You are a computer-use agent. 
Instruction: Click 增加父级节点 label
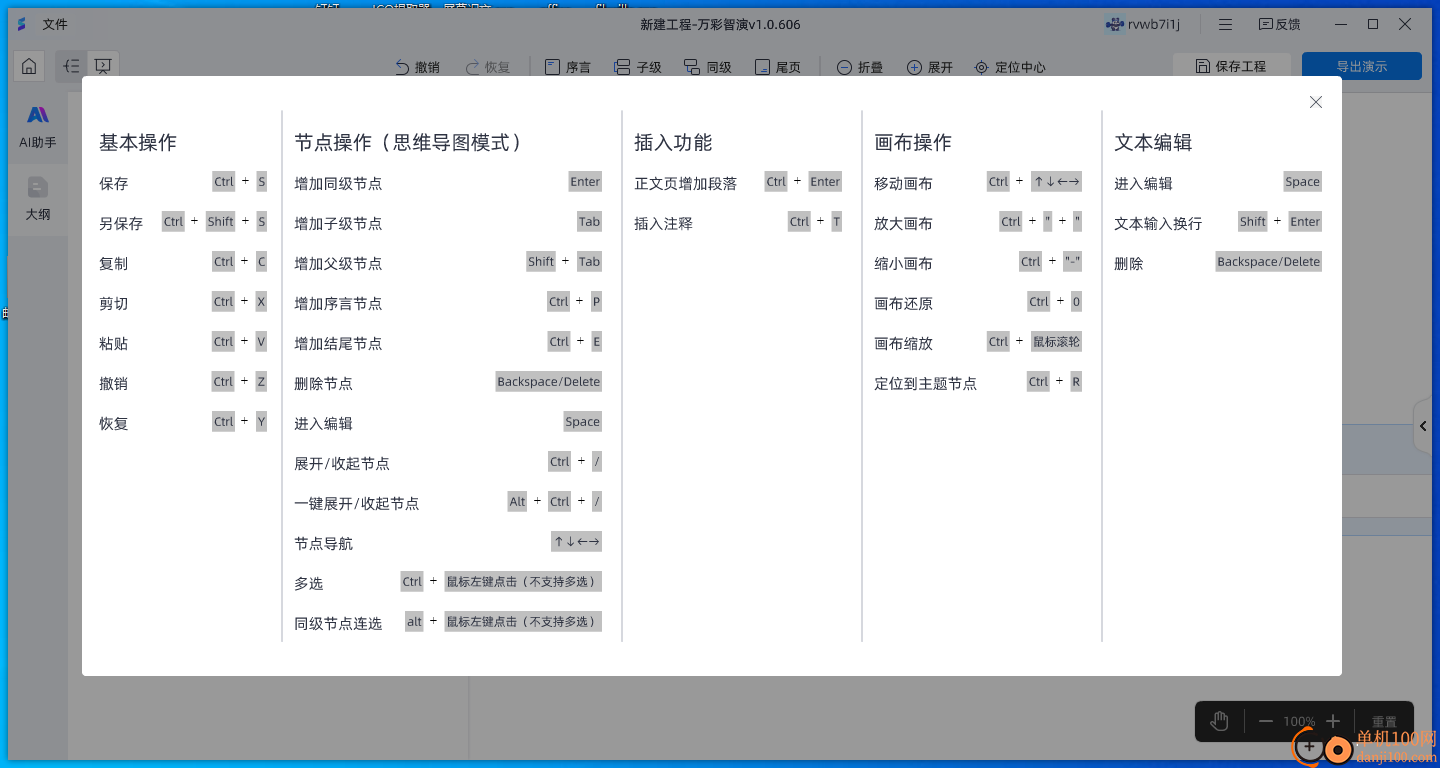(338, 263)
